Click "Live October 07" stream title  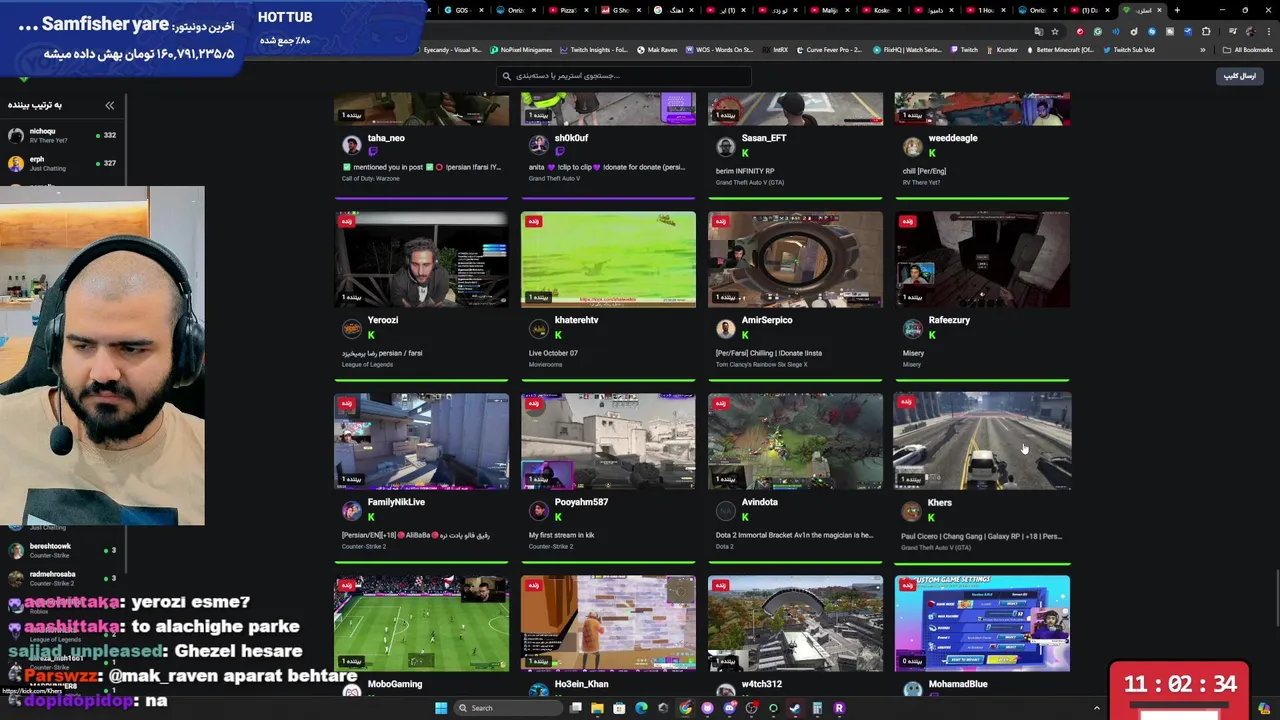(553, 353)
